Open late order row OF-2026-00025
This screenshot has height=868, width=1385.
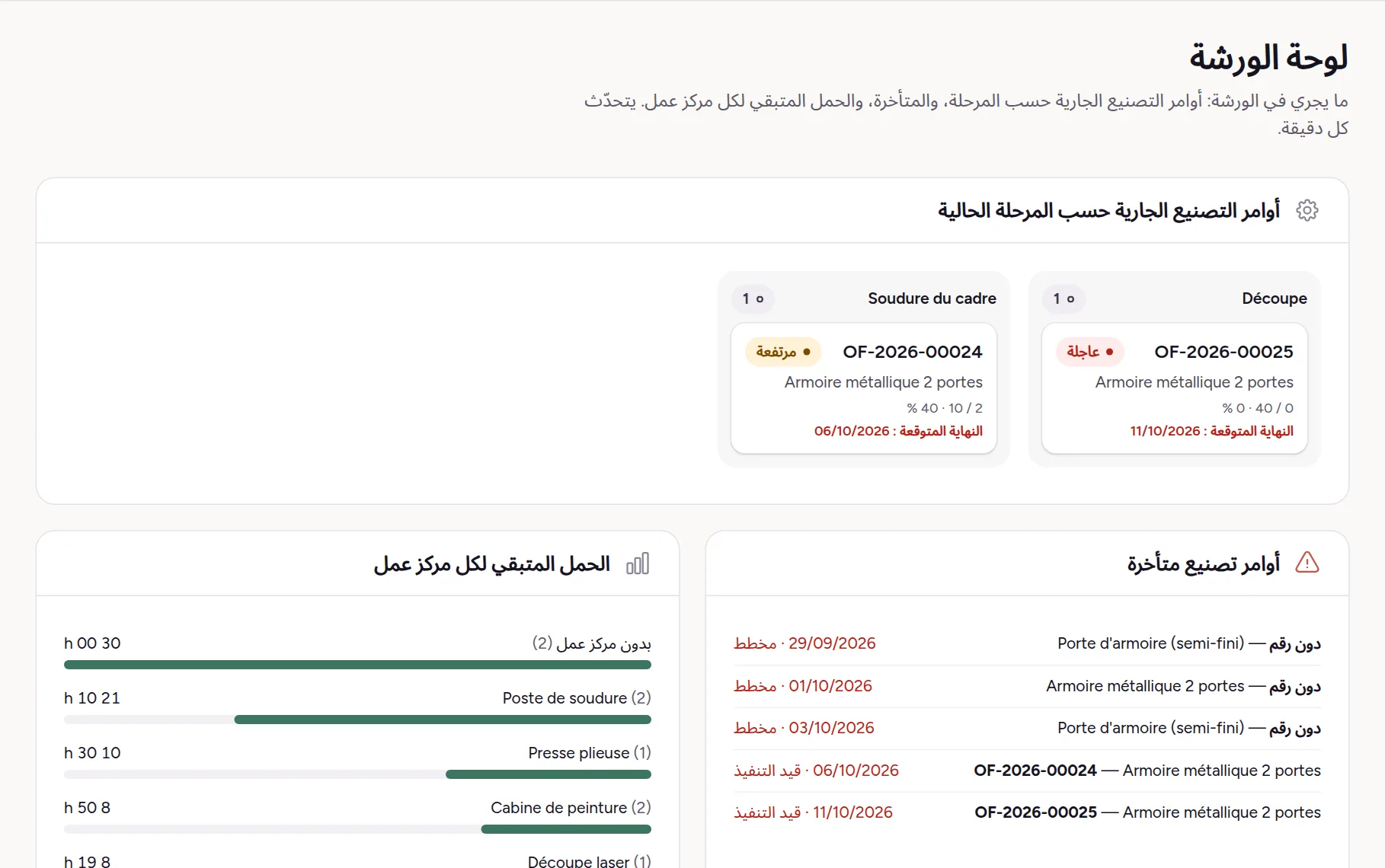pyautogui.click(x=1027, y=813)
